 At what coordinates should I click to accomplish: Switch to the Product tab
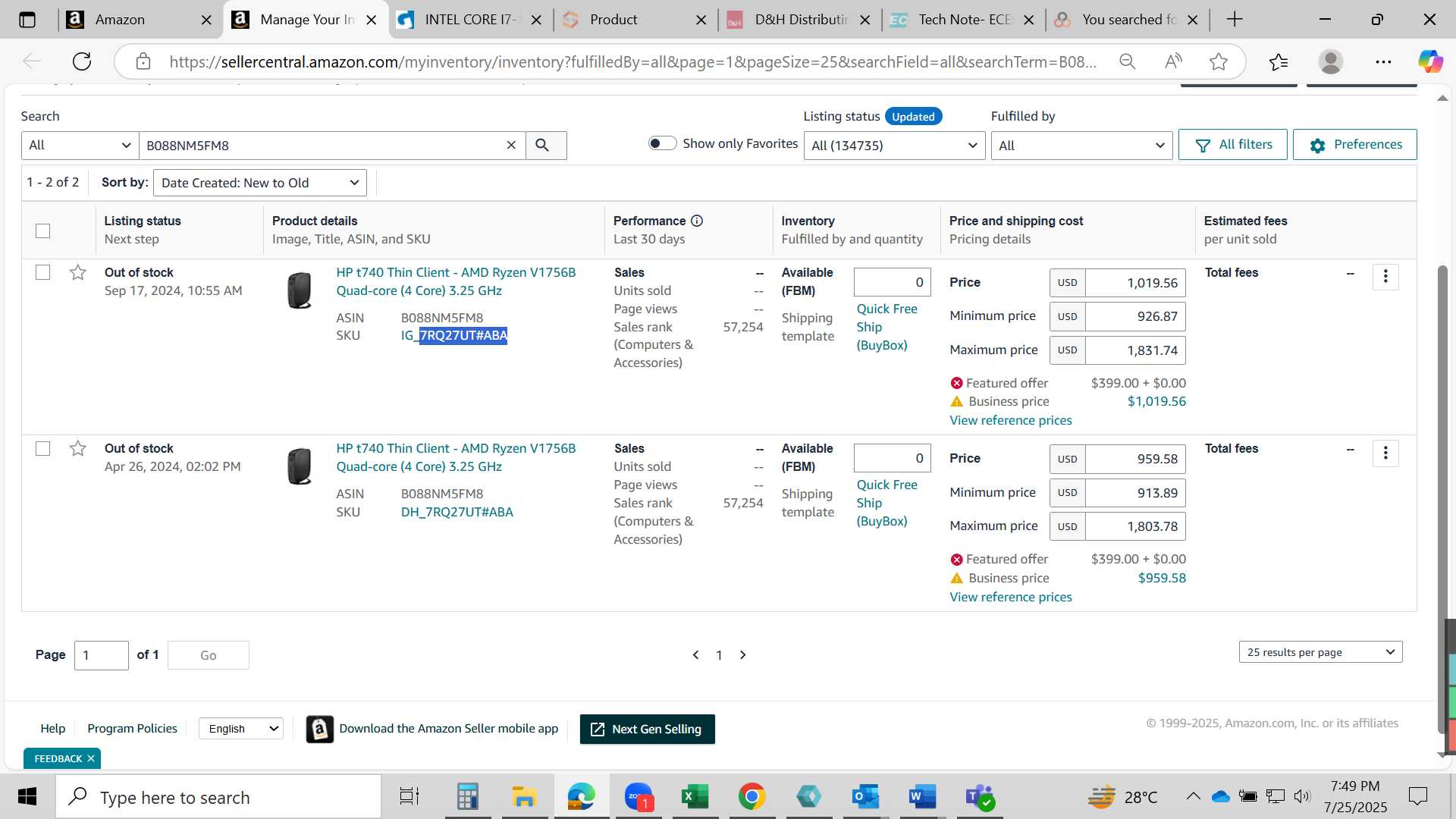[x=635, y=20]
